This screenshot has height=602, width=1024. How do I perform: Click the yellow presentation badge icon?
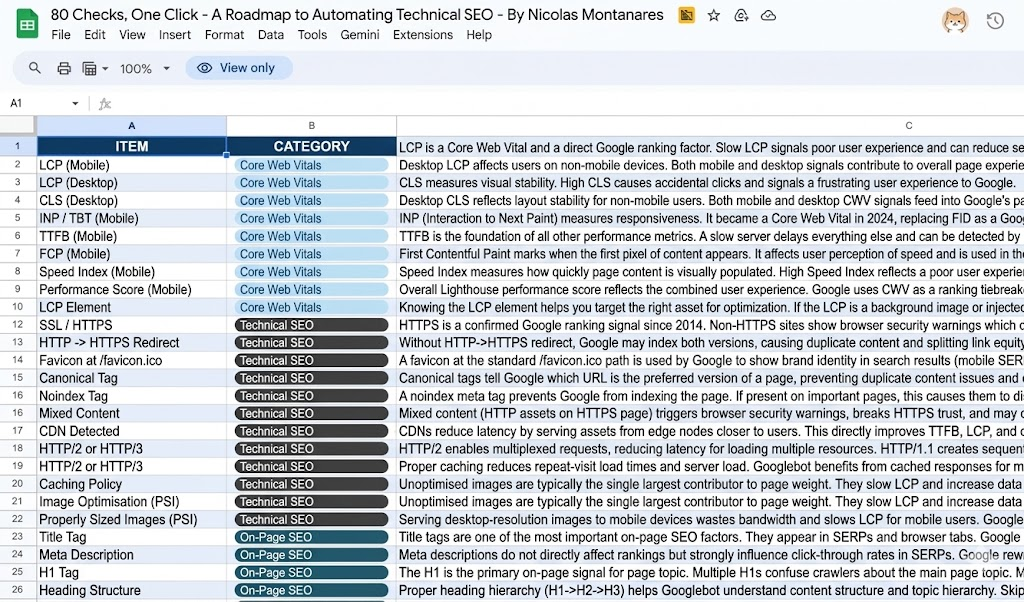pos(686,15)
